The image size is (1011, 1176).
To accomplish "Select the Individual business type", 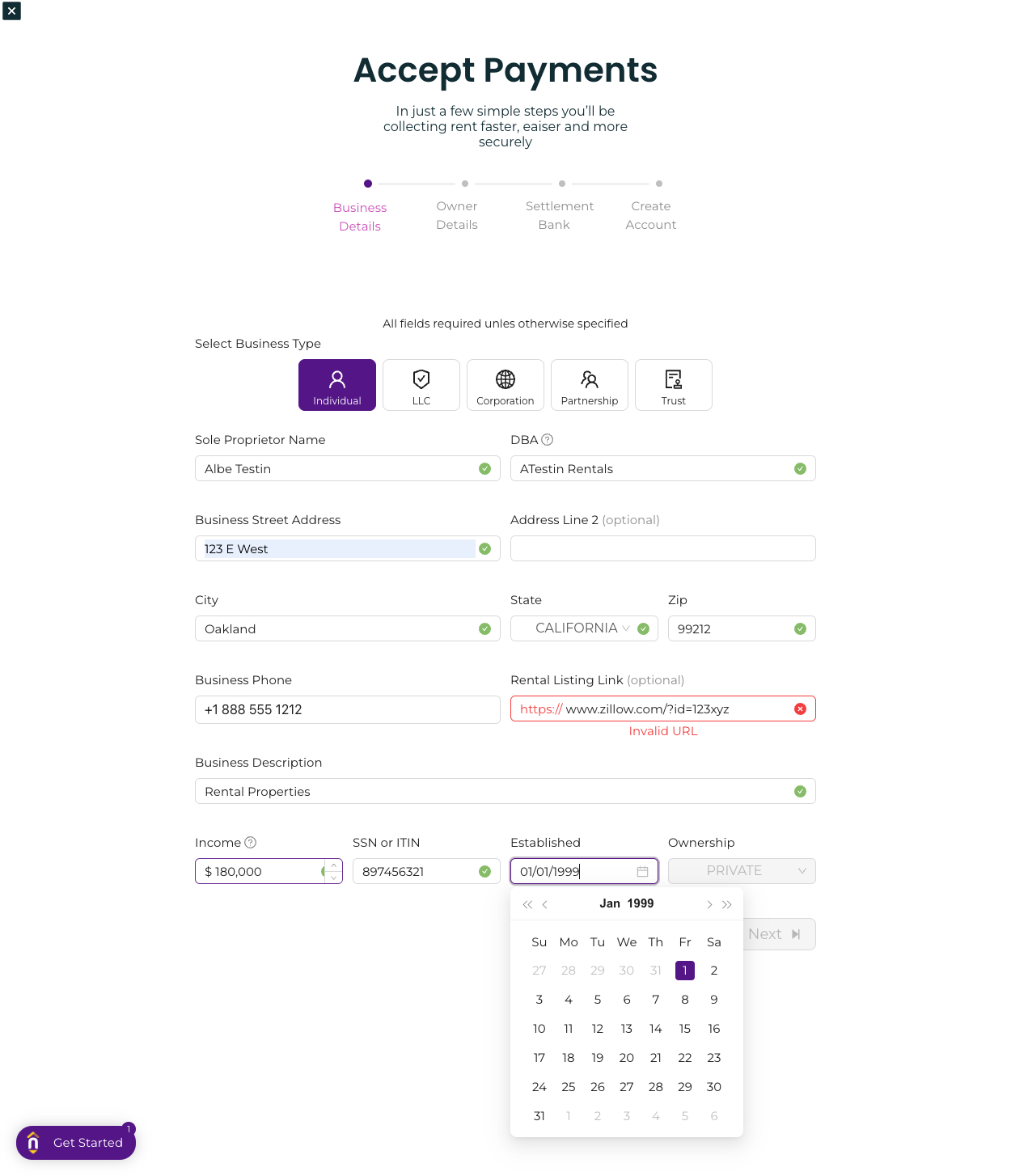I will click(x=337, y=385).
